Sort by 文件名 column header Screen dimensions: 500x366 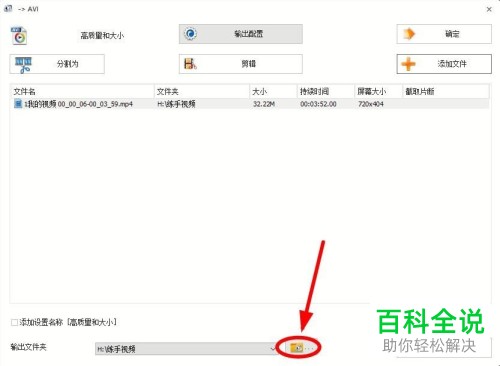pyautogui.click(x=82, y=91)
